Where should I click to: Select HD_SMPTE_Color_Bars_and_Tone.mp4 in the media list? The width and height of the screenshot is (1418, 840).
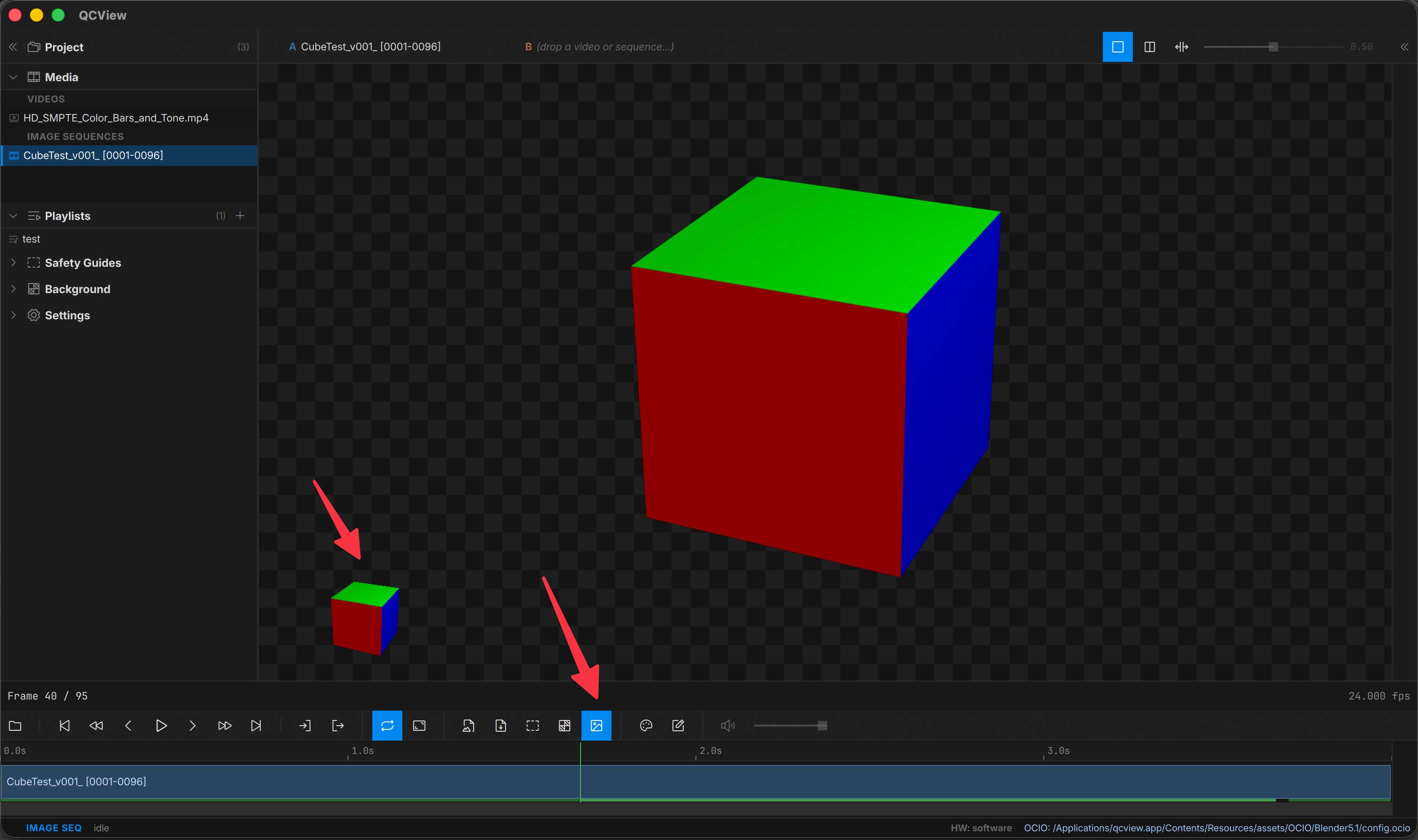tap(129, 118)
